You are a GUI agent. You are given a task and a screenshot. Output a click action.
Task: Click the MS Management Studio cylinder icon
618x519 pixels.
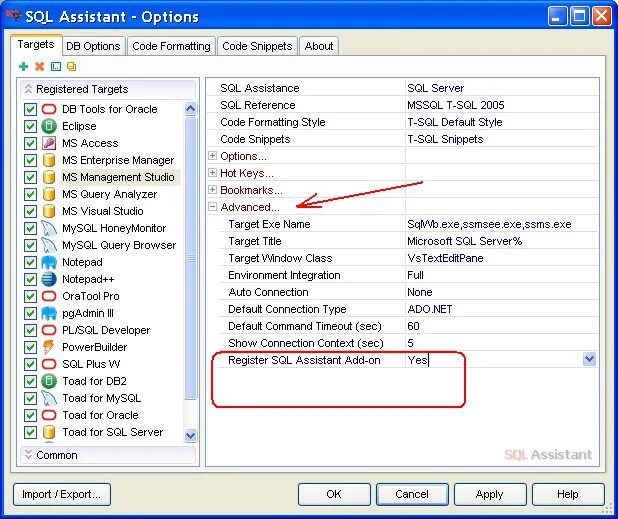(x=49, y=177)
